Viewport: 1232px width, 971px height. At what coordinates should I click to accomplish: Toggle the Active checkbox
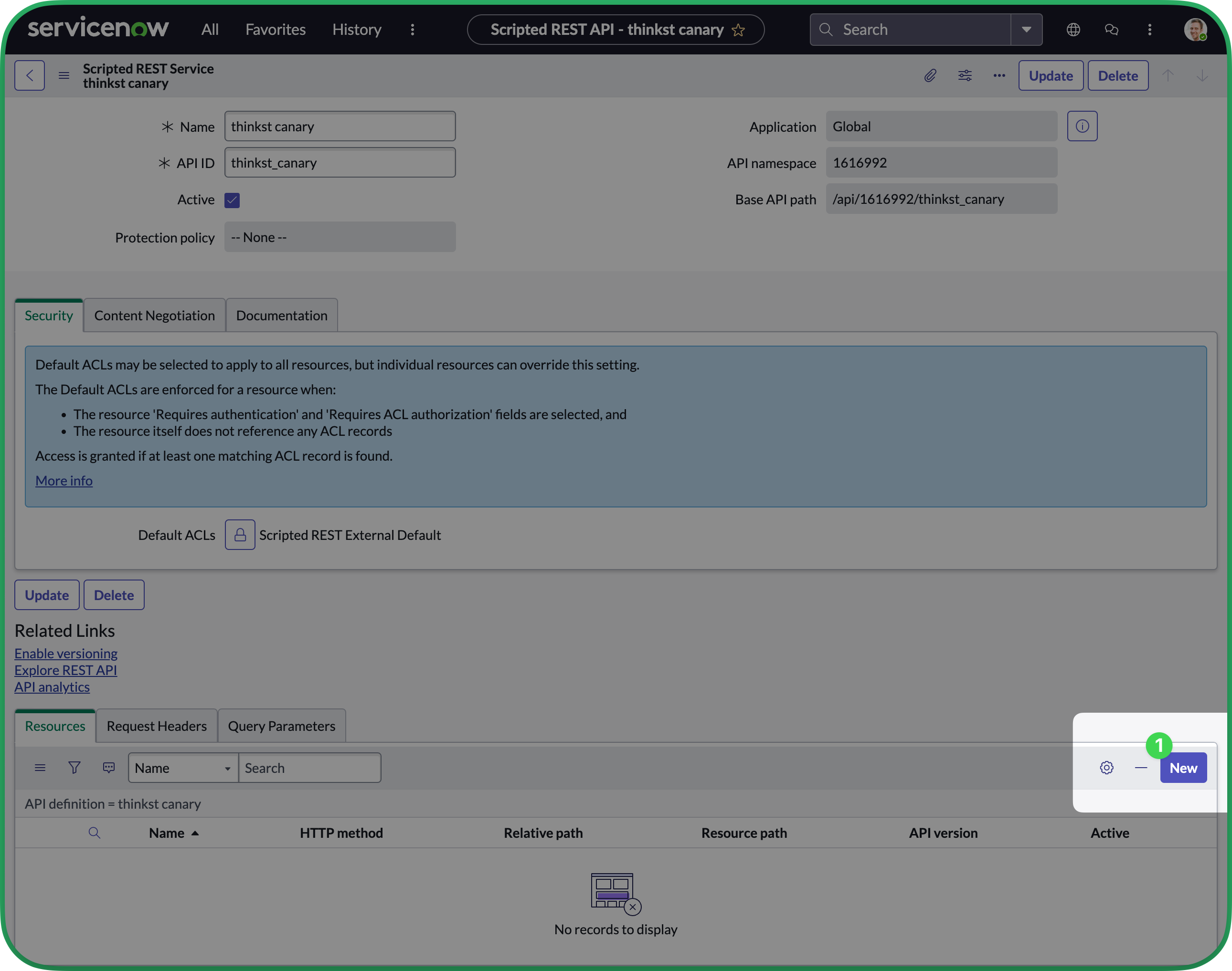point(232,200)
